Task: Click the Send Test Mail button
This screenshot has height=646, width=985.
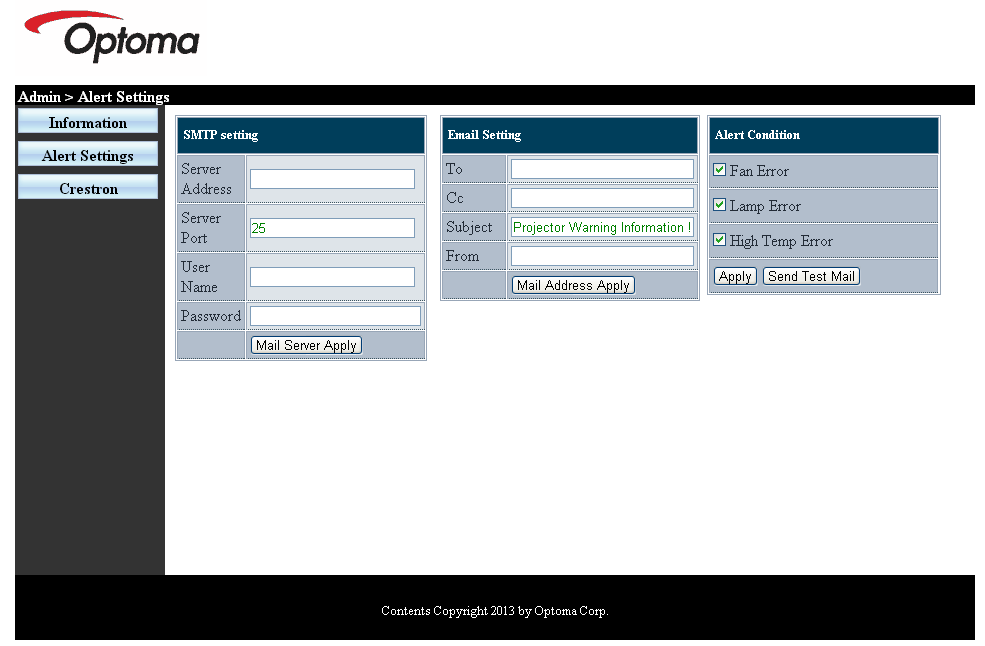Action: click(811, 276)
